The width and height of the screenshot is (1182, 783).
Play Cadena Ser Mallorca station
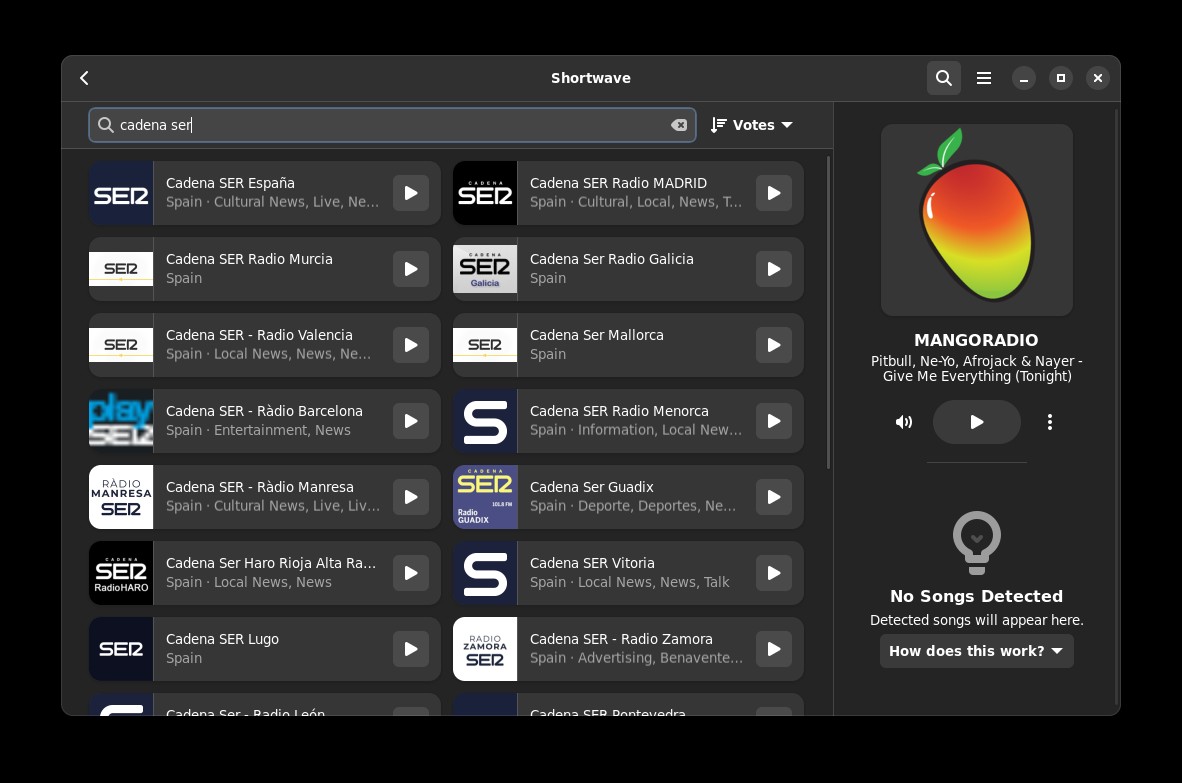coord(774,345)
